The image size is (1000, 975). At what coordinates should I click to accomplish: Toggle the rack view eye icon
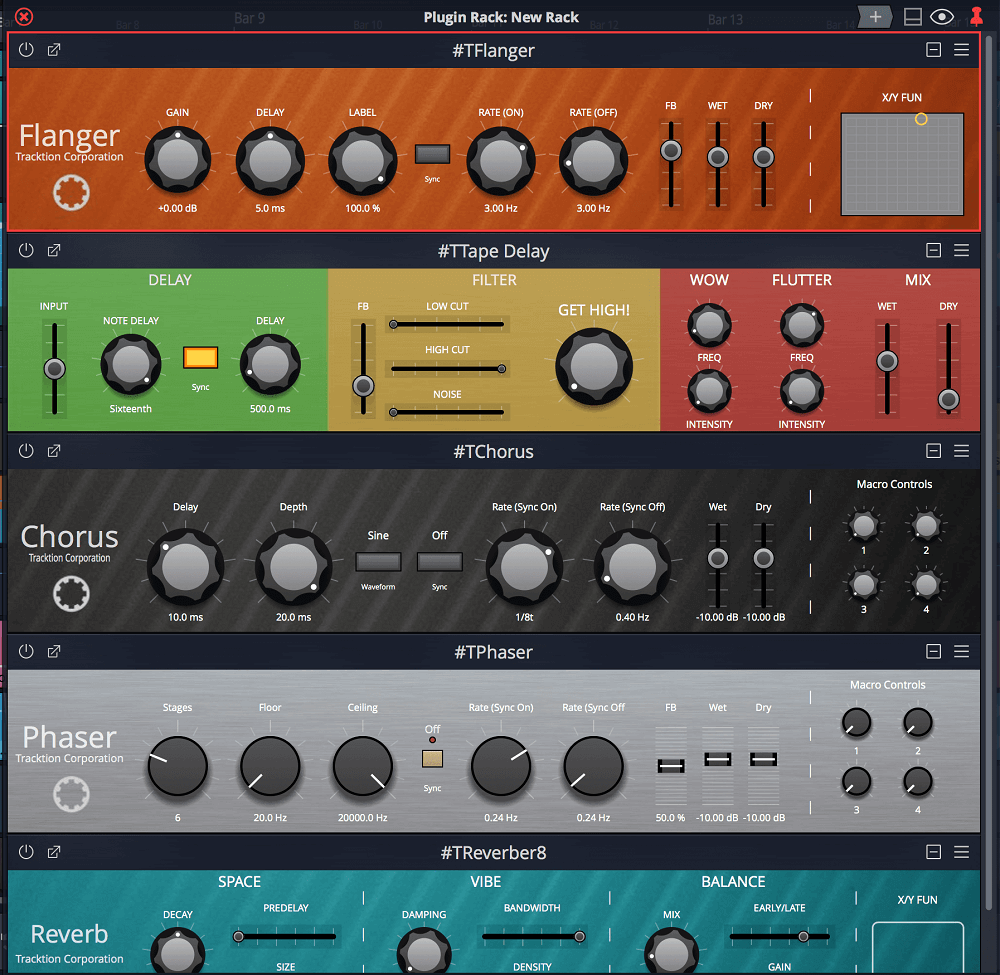click(x=942, y=17)
